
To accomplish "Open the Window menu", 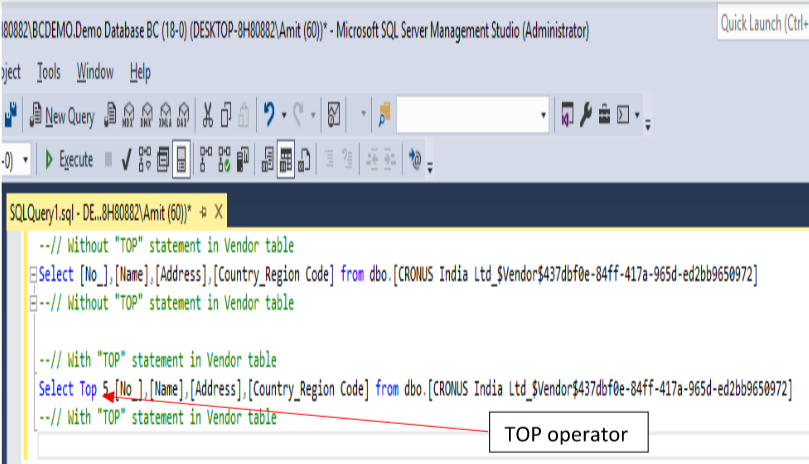I will 95,72.
